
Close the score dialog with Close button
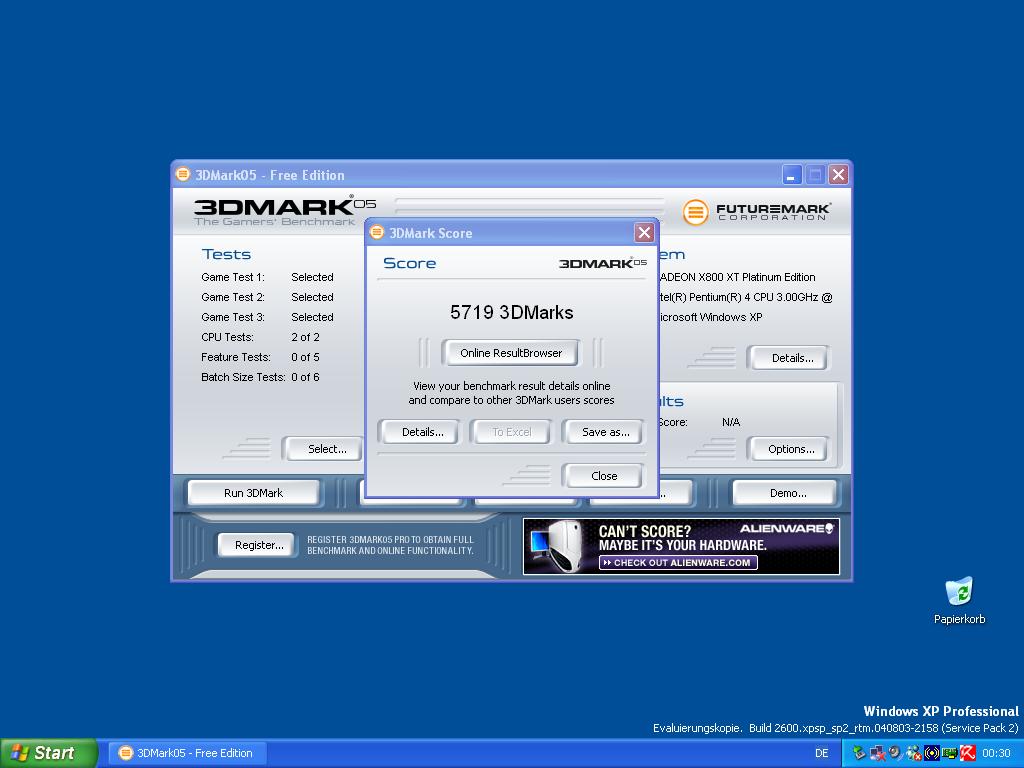[x=603, y=475]
